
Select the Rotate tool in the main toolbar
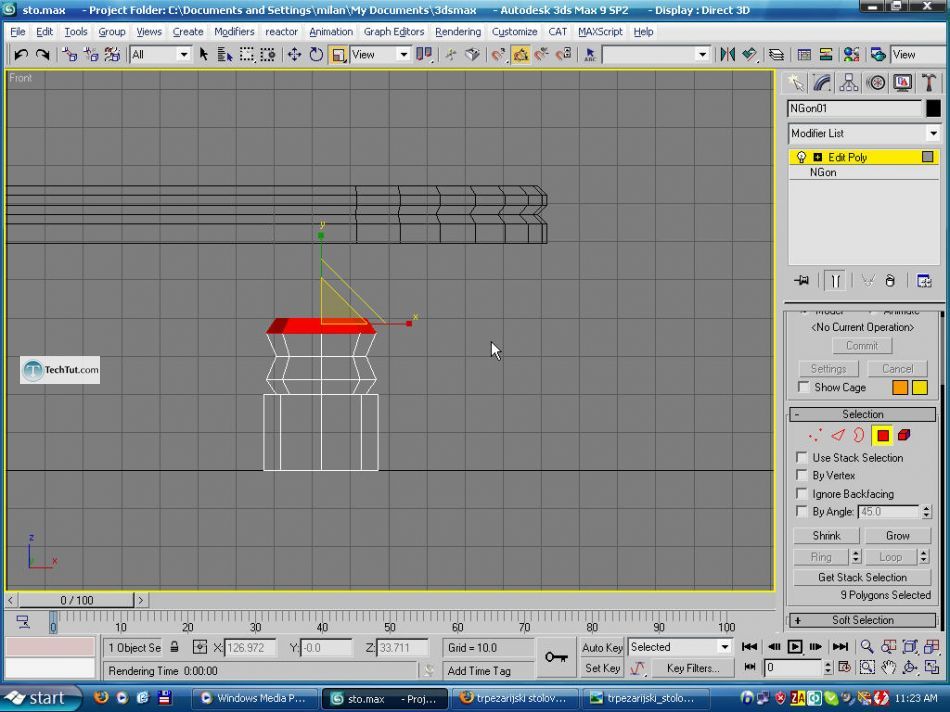(x=316, y=54)
